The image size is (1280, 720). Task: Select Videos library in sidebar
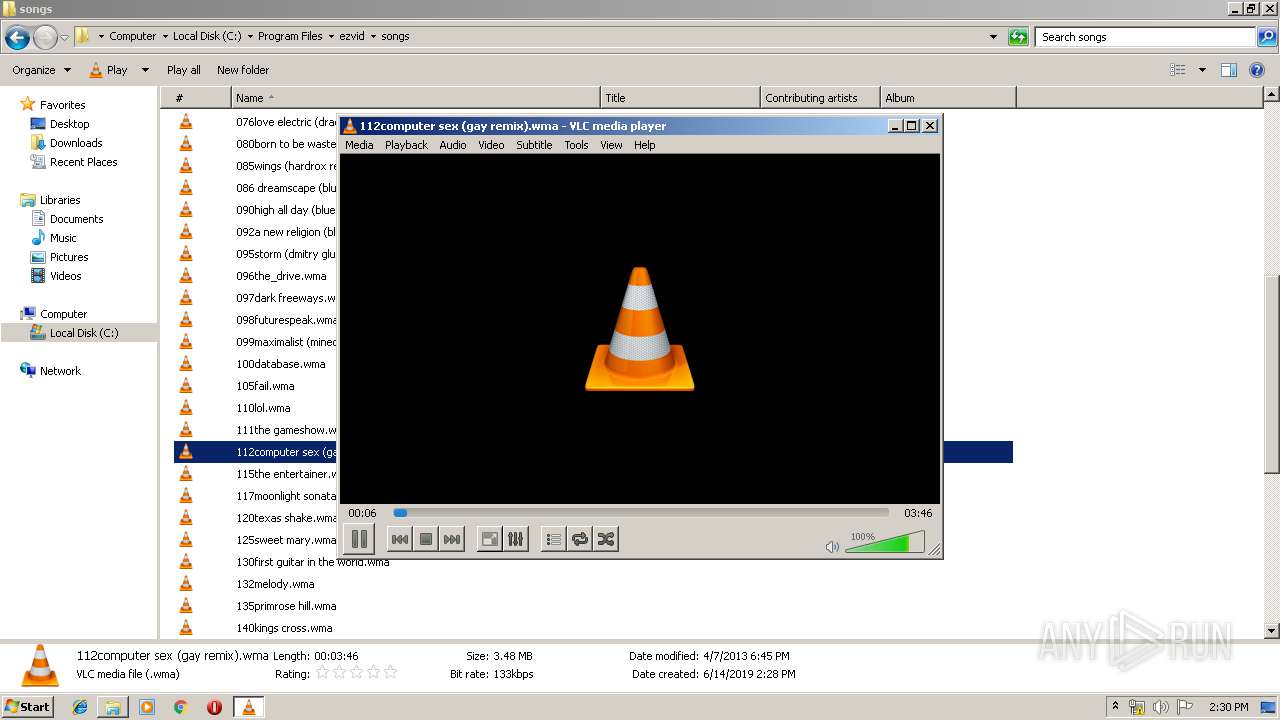coord(65,276)
